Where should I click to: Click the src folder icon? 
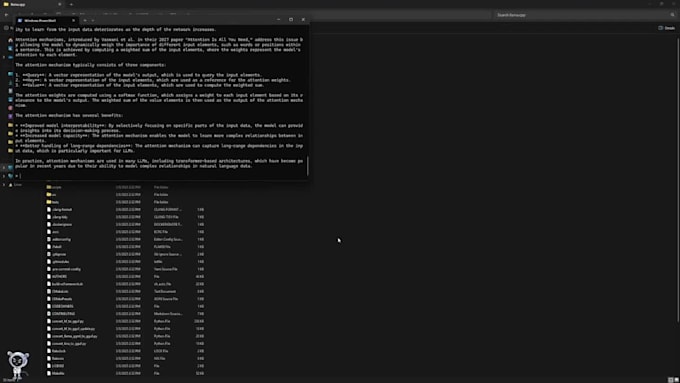(49, 195)
